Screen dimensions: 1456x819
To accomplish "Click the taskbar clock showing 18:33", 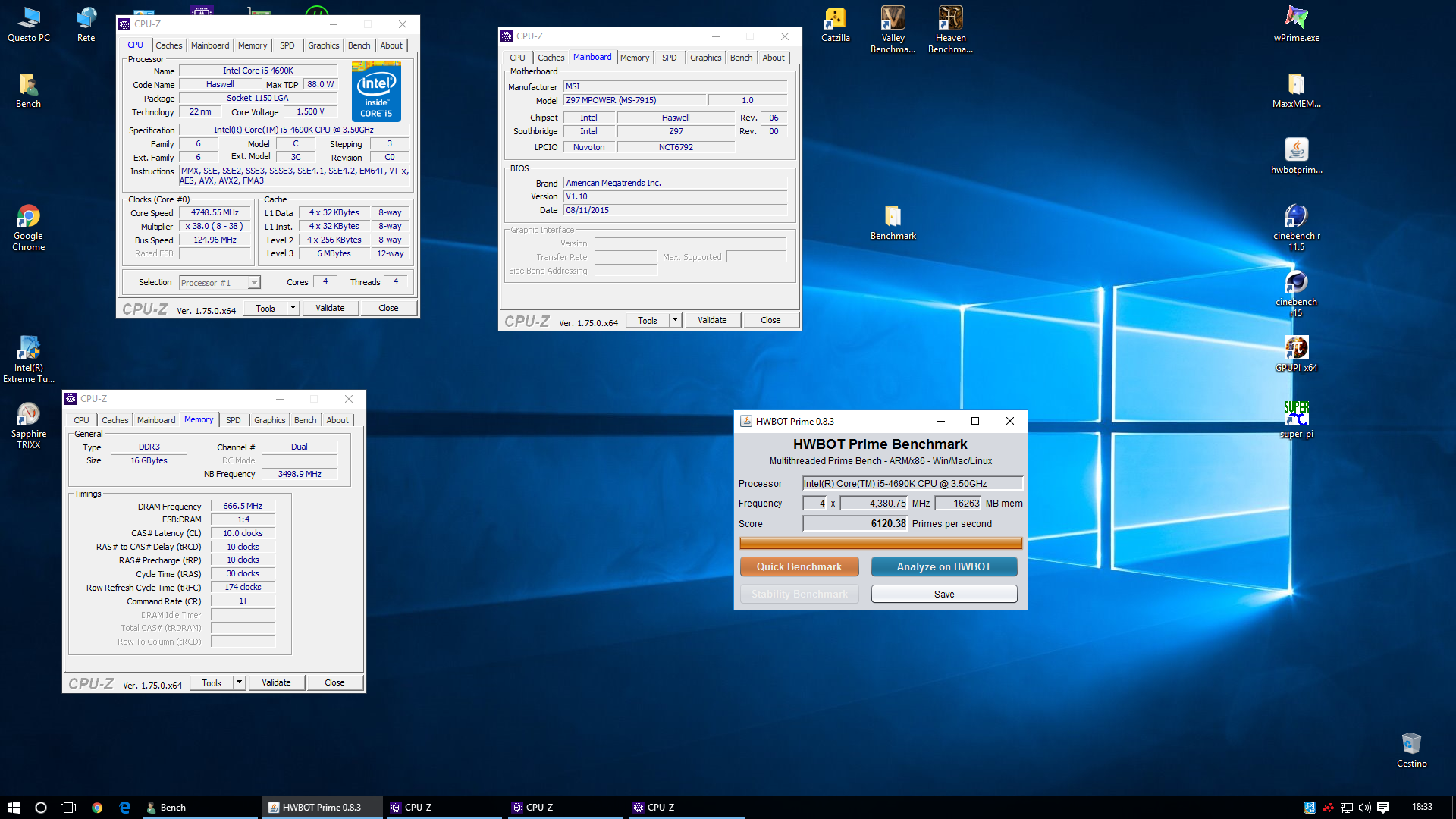I will [x=1422, y=808].
